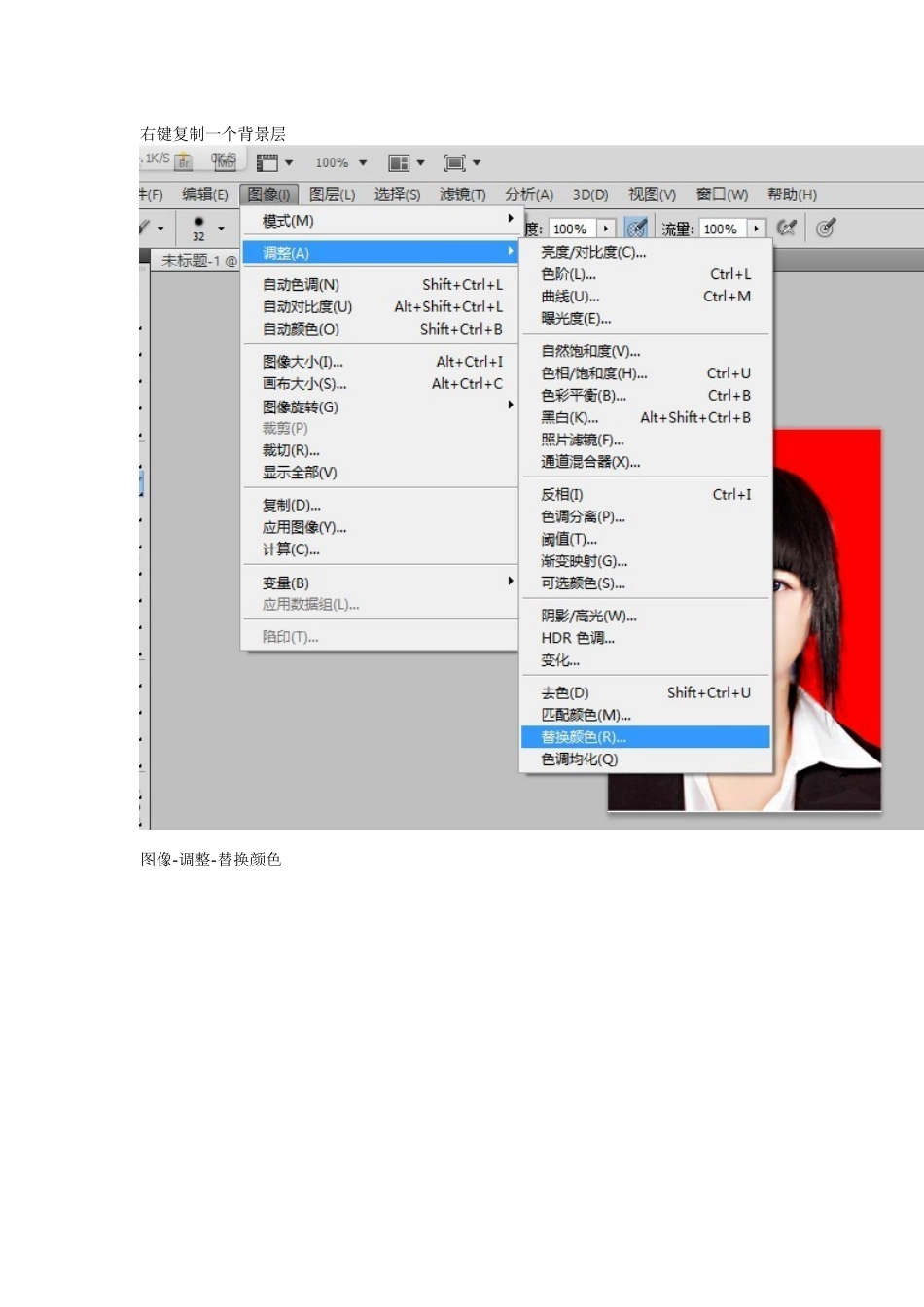Open 自然饱和度(V)... adjustment
The width and height of the screenshot is (924, 1307).
(x=646, y=351)
